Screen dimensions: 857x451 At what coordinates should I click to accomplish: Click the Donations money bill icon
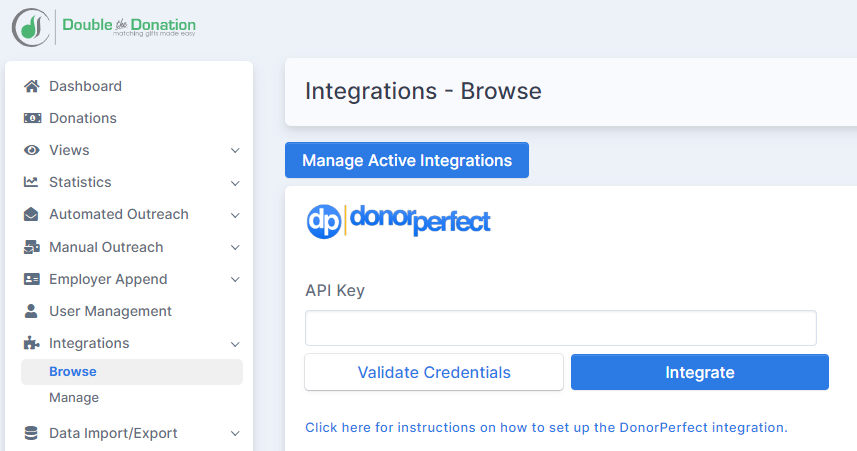coord(32,118)
